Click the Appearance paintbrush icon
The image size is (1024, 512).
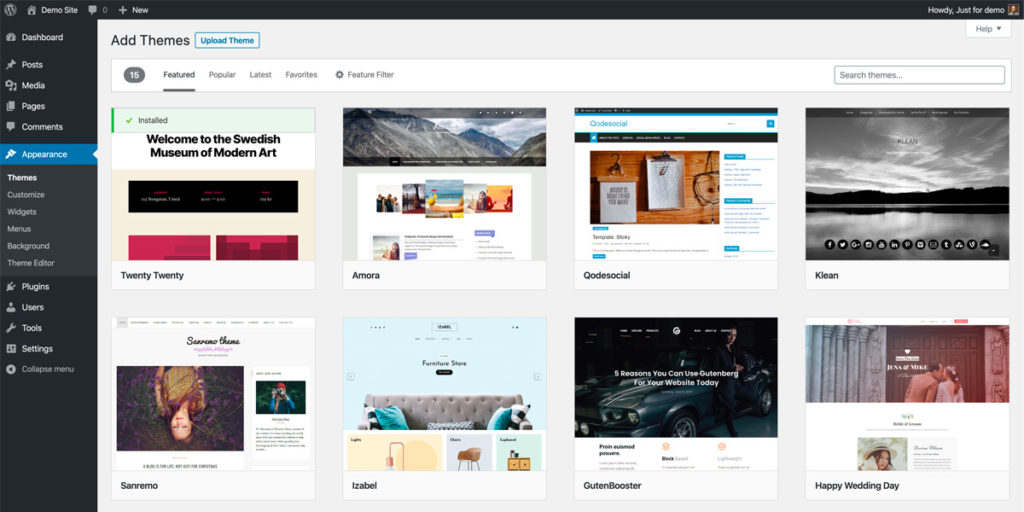click(10, 154)
